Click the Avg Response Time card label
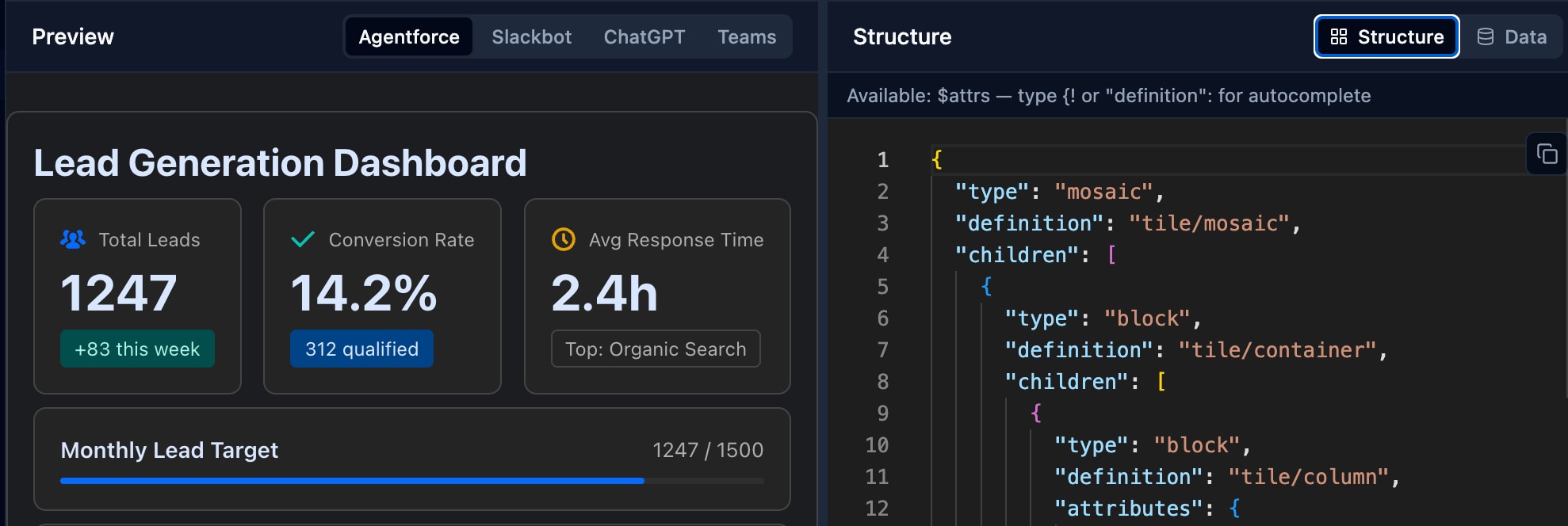 676,239
